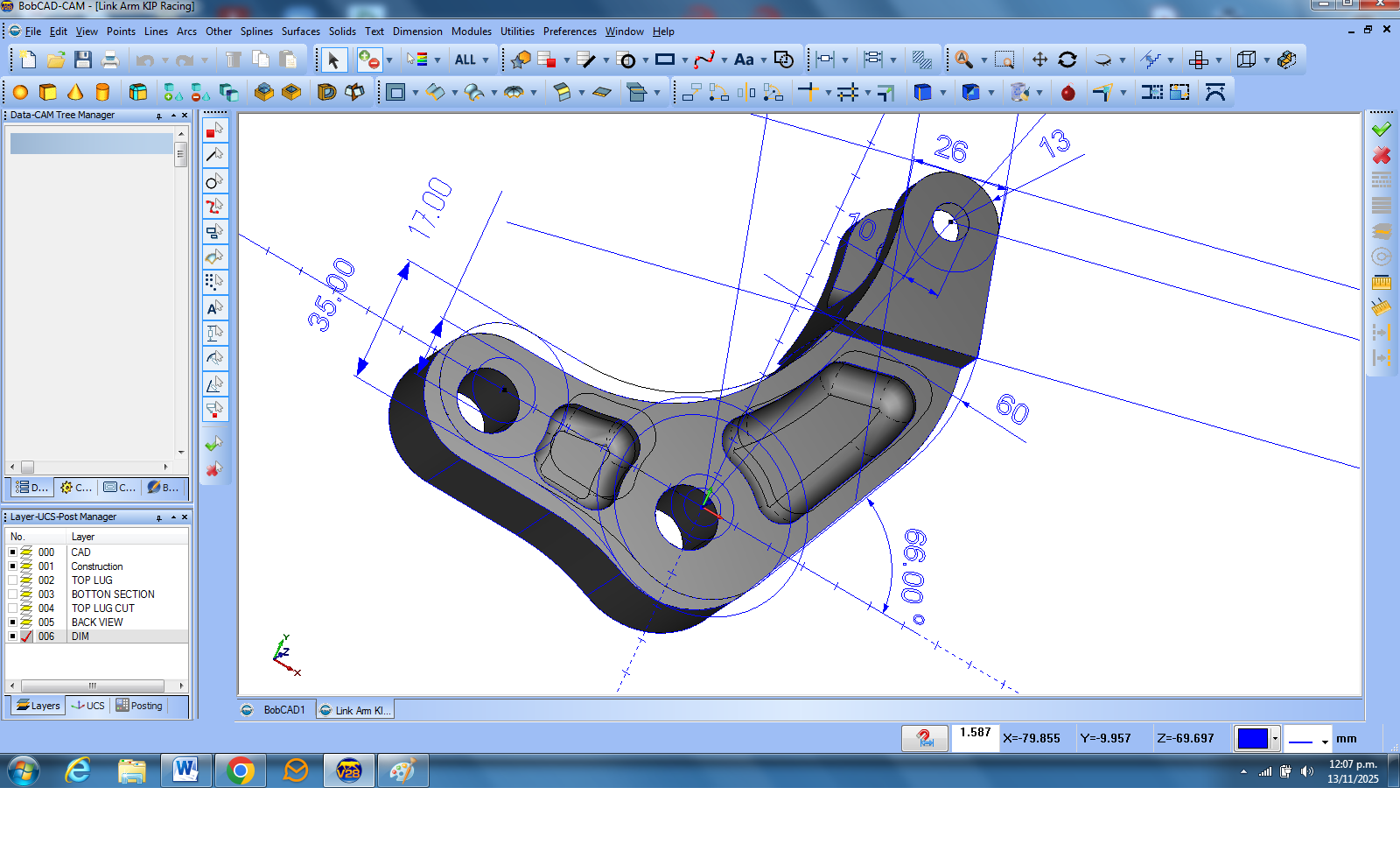This screenshot has height=858, width=1400.
Task: Click the volume icon in system tray
Action: pyautogui.click(x=1307, y=771)
